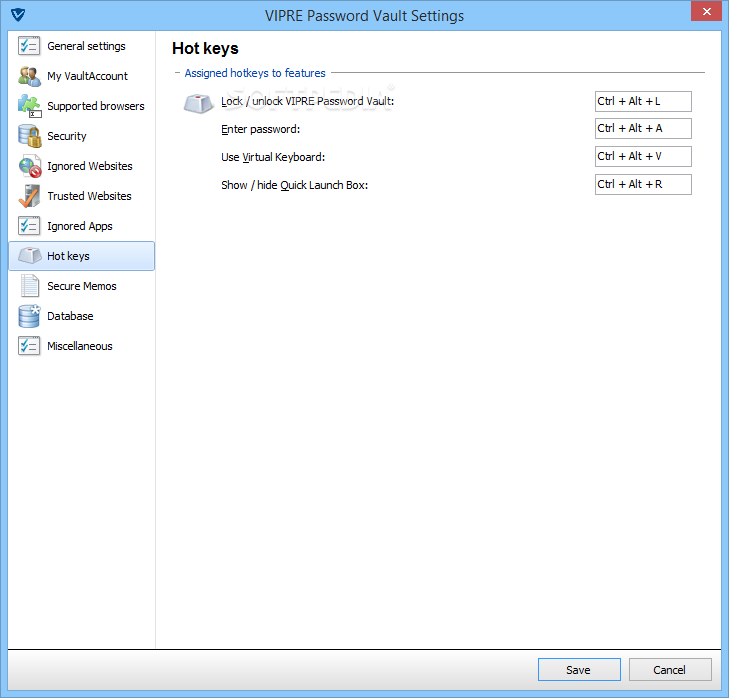
Task: Open General settings page
Action: tap(81, 46)
